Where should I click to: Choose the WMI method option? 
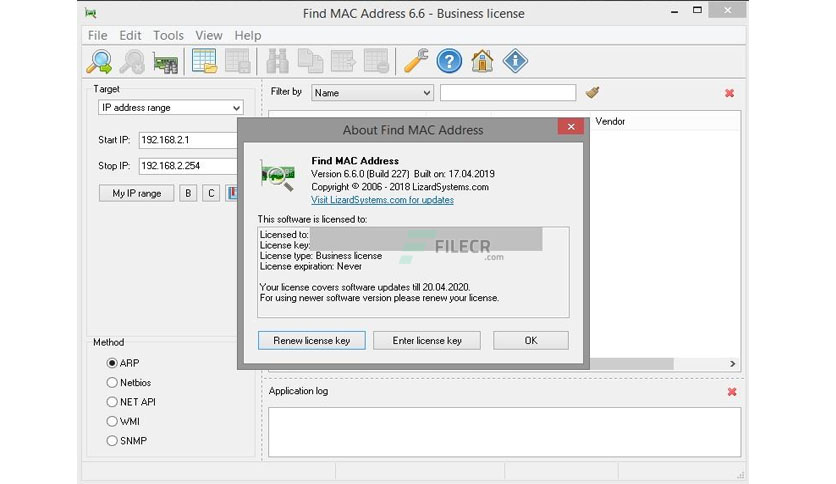pos(111,421)
